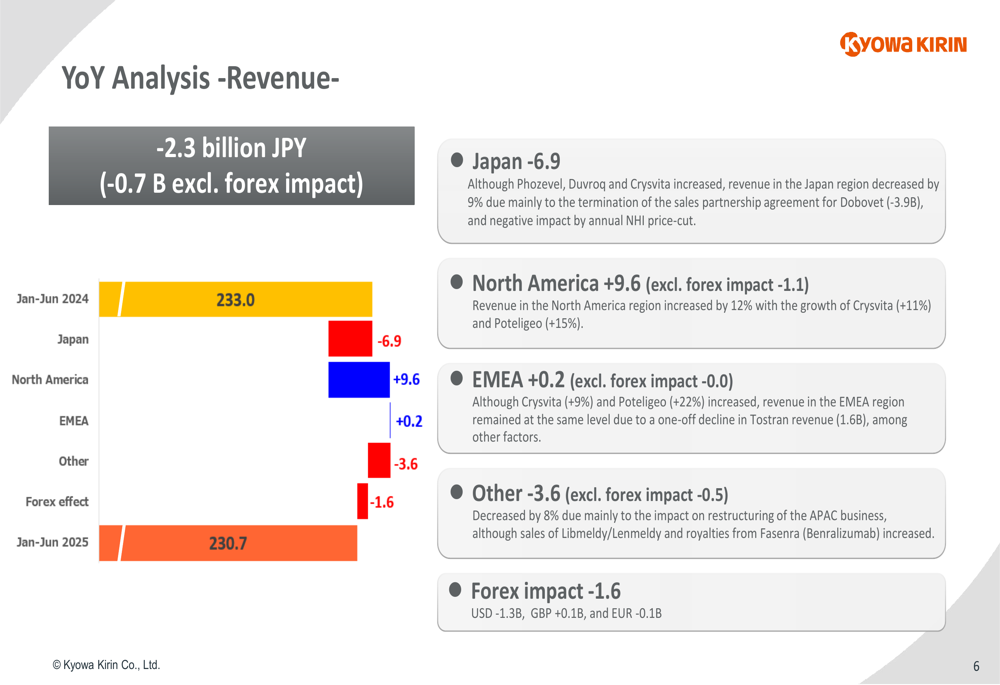Click the Kyowa Kirin logo
1000x685 pixels.
pos(903,44)
